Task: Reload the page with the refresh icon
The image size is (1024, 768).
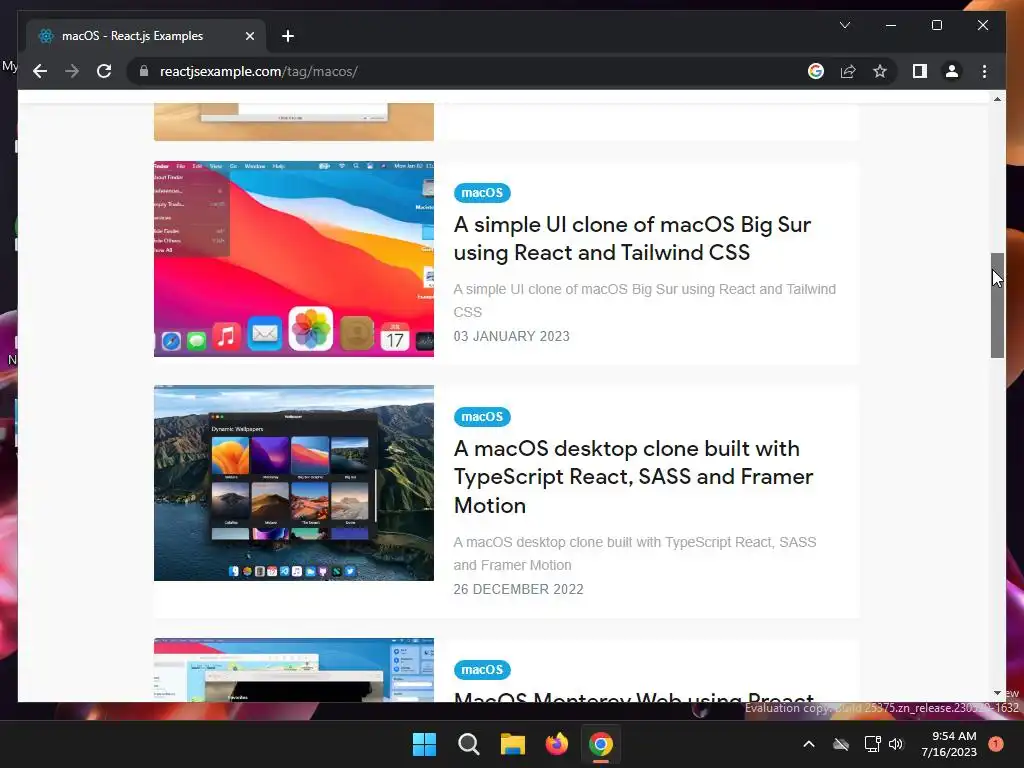Action: pyautogui.click(x=104, y=71)
